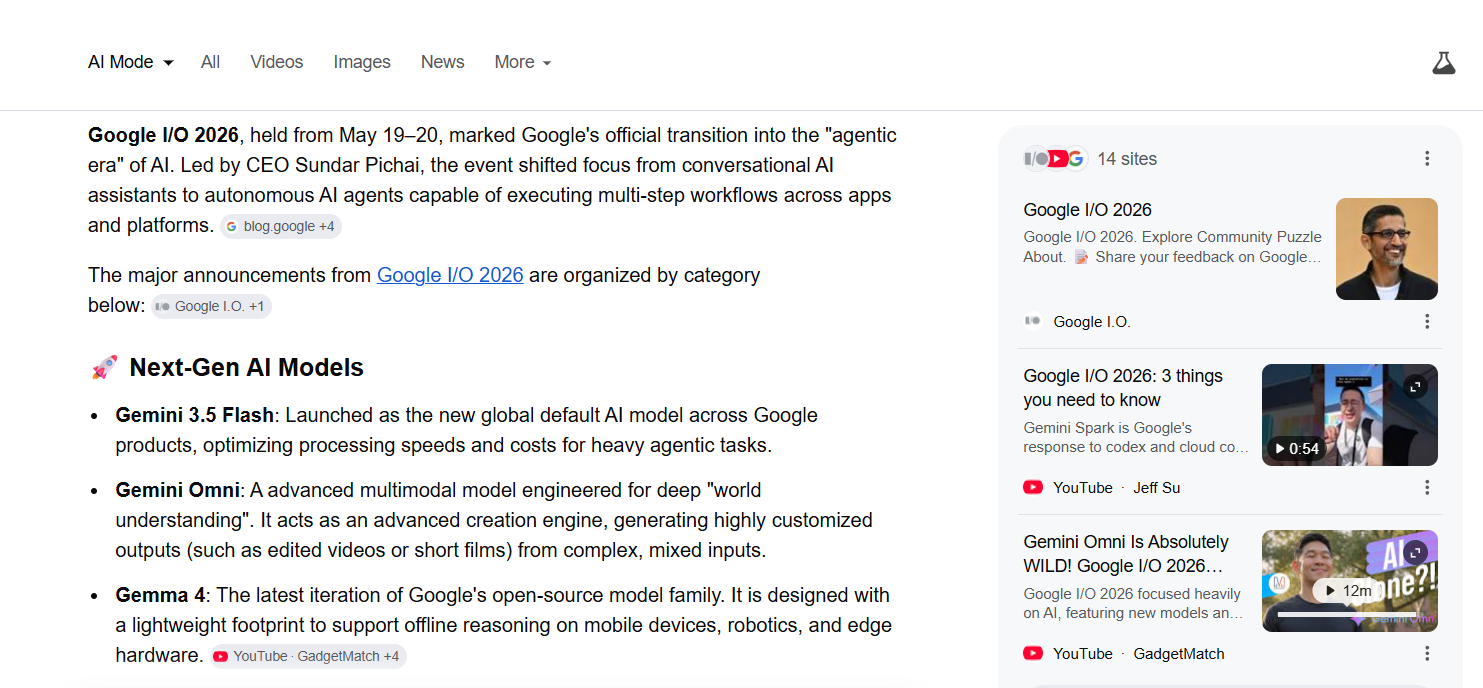This screenshot has height=688, width=1483.
Task: Follow the Google I/O 2026 hyperlink
Action: (450, 275)
